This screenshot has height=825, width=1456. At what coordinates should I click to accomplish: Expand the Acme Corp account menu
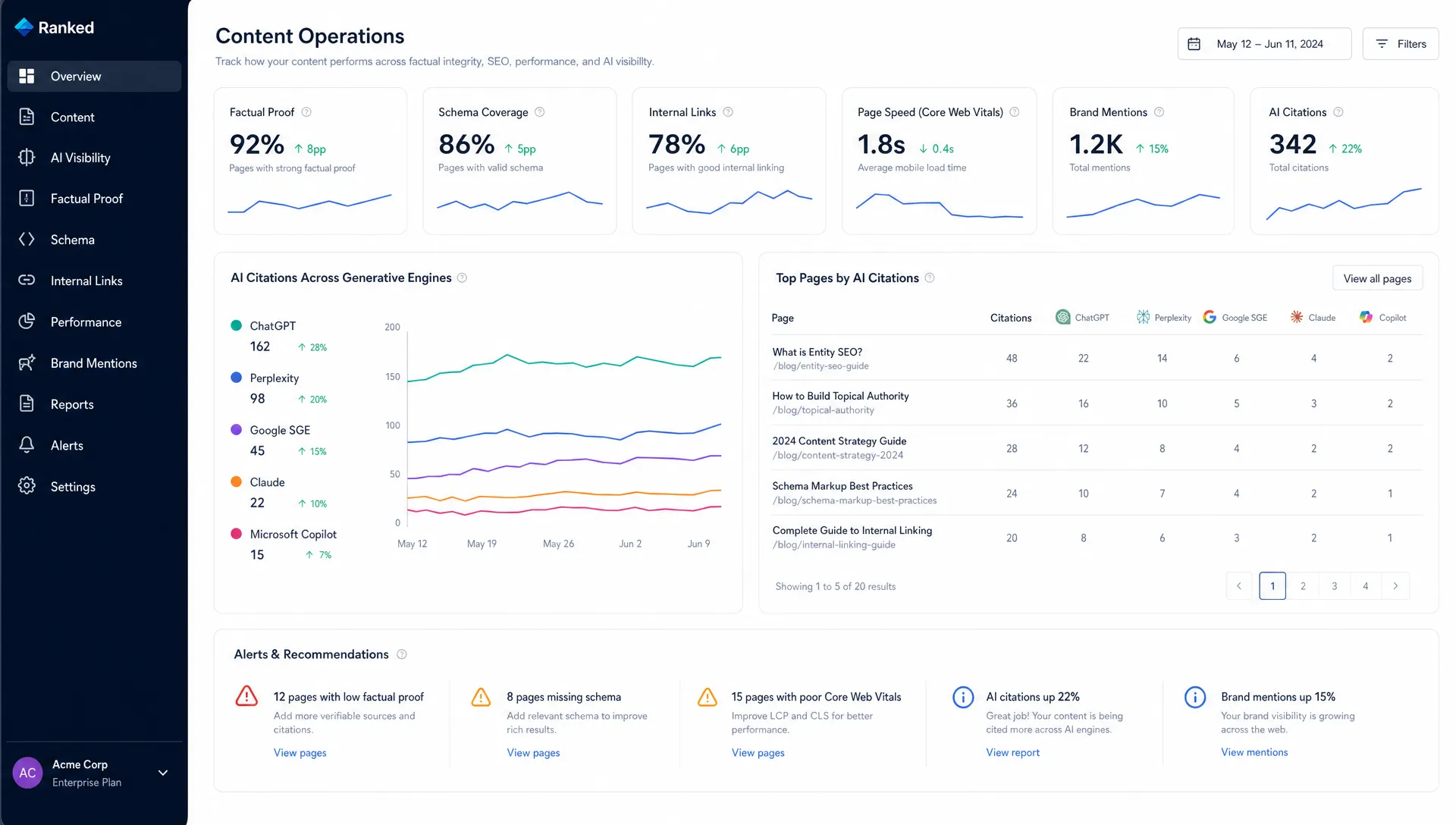tap(163, 773)
